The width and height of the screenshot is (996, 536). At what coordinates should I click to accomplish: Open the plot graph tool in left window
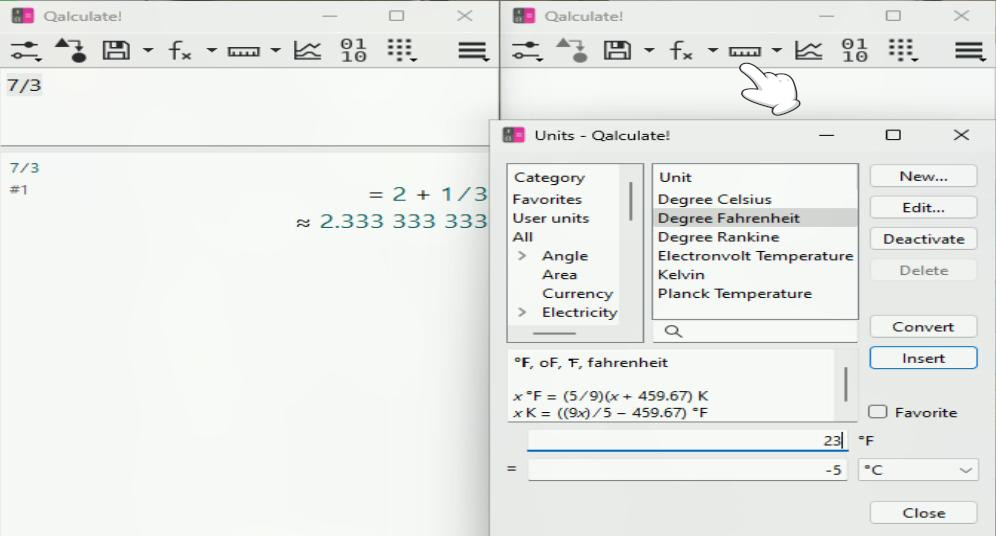pos(306,50)
